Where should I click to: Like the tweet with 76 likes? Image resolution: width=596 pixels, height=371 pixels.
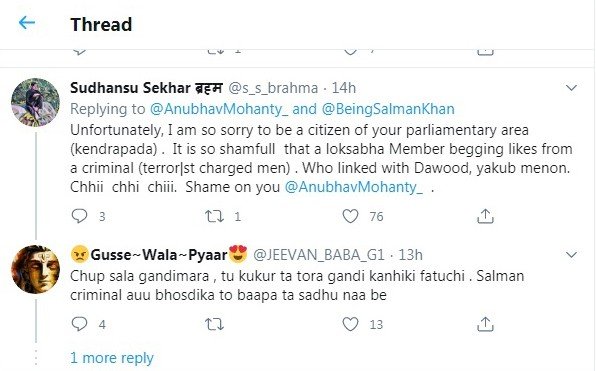pos(350,216)
